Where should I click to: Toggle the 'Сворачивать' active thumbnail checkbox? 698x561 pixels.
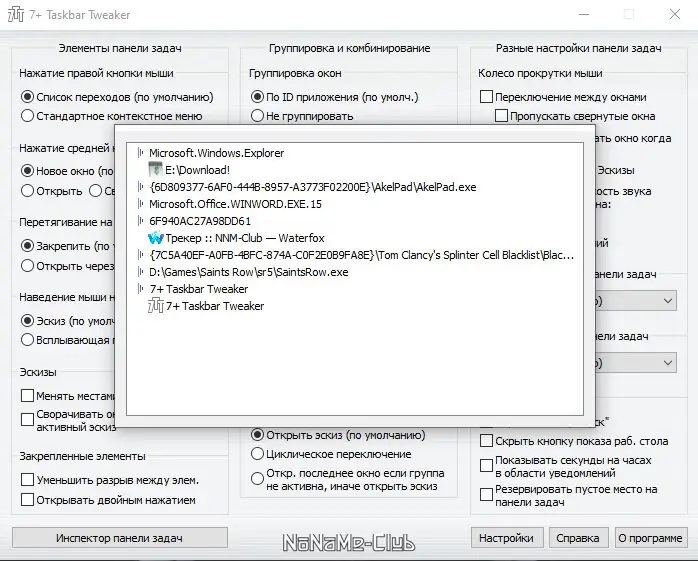tap(27, 420)
